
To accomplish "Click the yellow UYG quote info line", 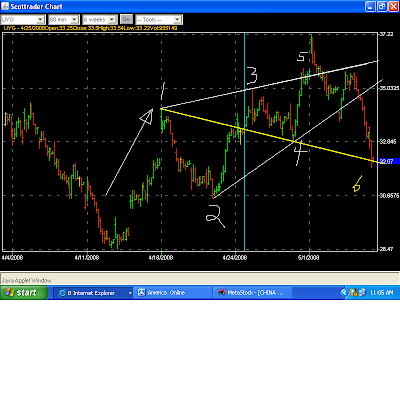I will tap(90, 28).
